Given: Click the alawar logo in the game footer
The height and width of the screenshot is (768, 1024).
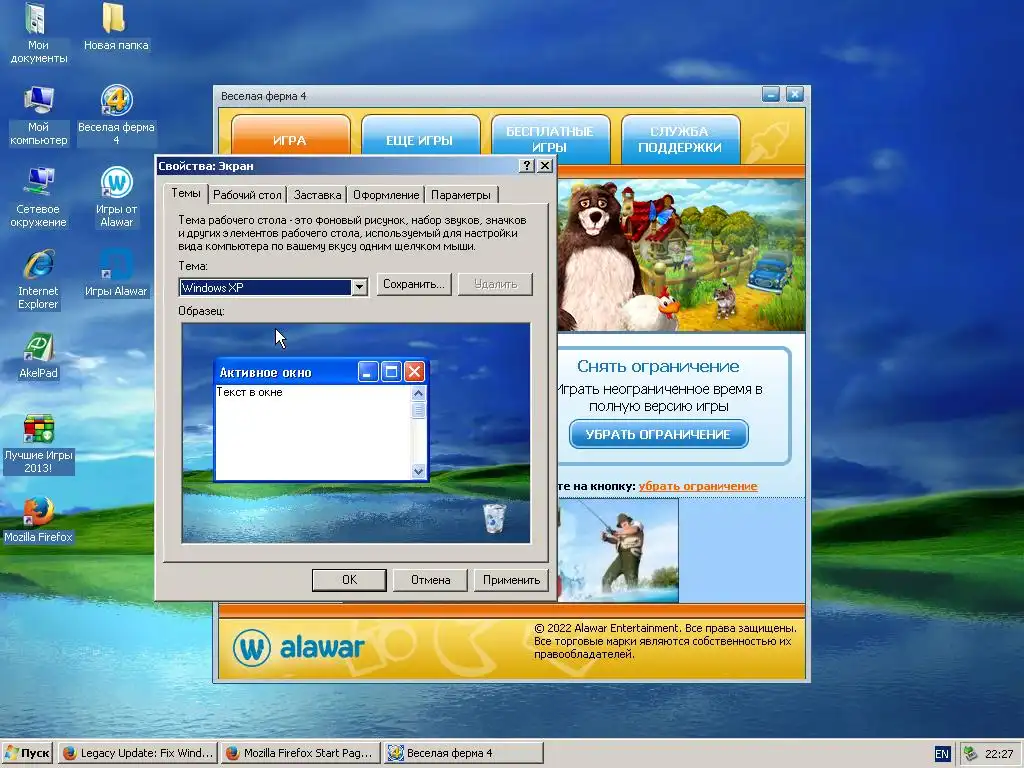Looking at the screenshot, I should tap(298, 647).
